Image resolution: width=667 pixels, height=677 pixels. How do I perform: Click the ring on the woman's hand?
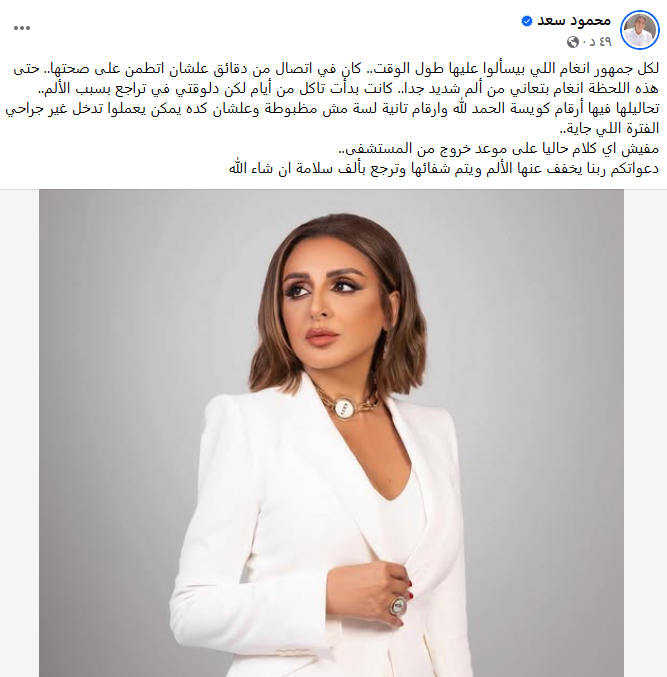coord(398,605)
